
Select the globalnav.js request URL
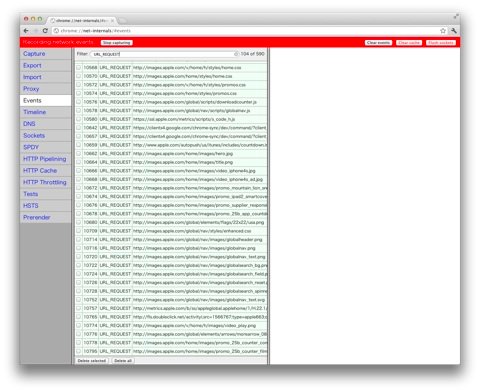pyautogui.click(x=191, y=110)
